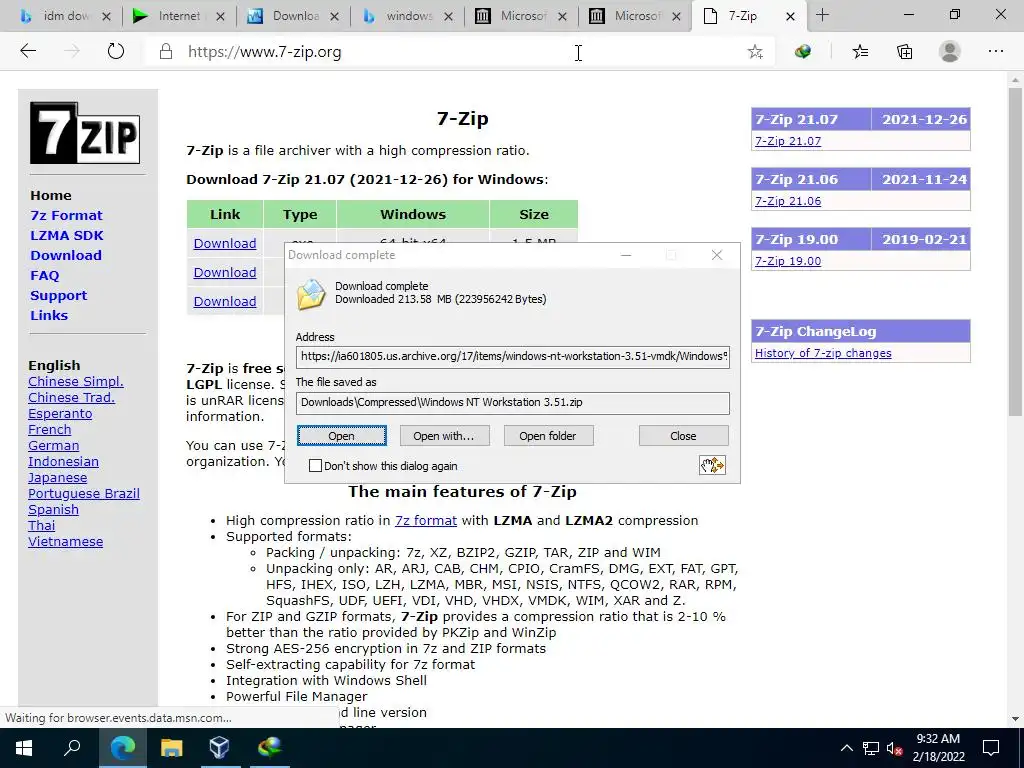
Task: Check Don't show this dialog again
Action: tap(315, 466)
